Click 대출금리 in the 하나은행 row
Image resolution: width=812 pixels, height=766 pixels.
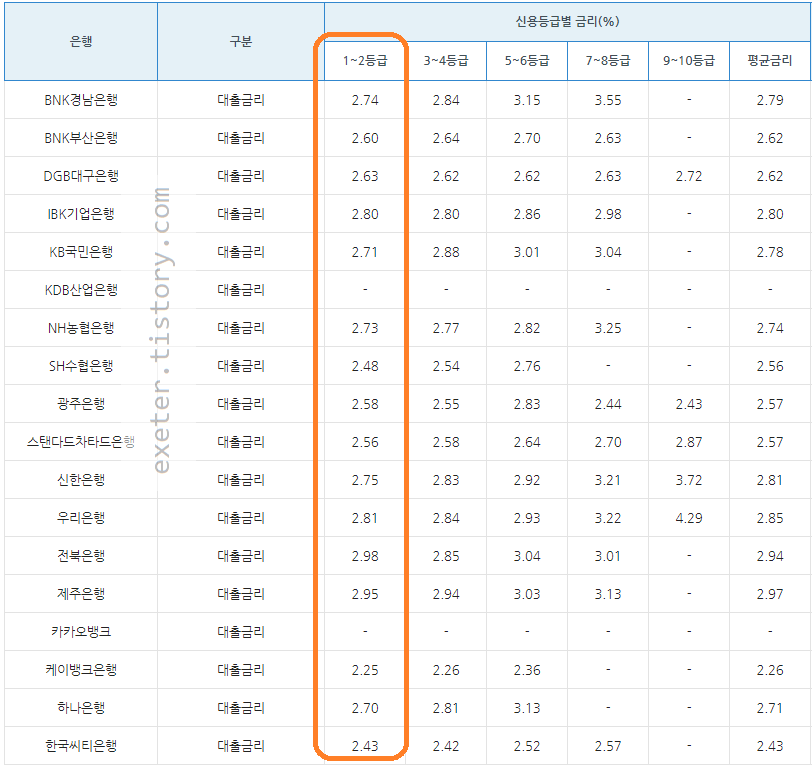[241, 708]
